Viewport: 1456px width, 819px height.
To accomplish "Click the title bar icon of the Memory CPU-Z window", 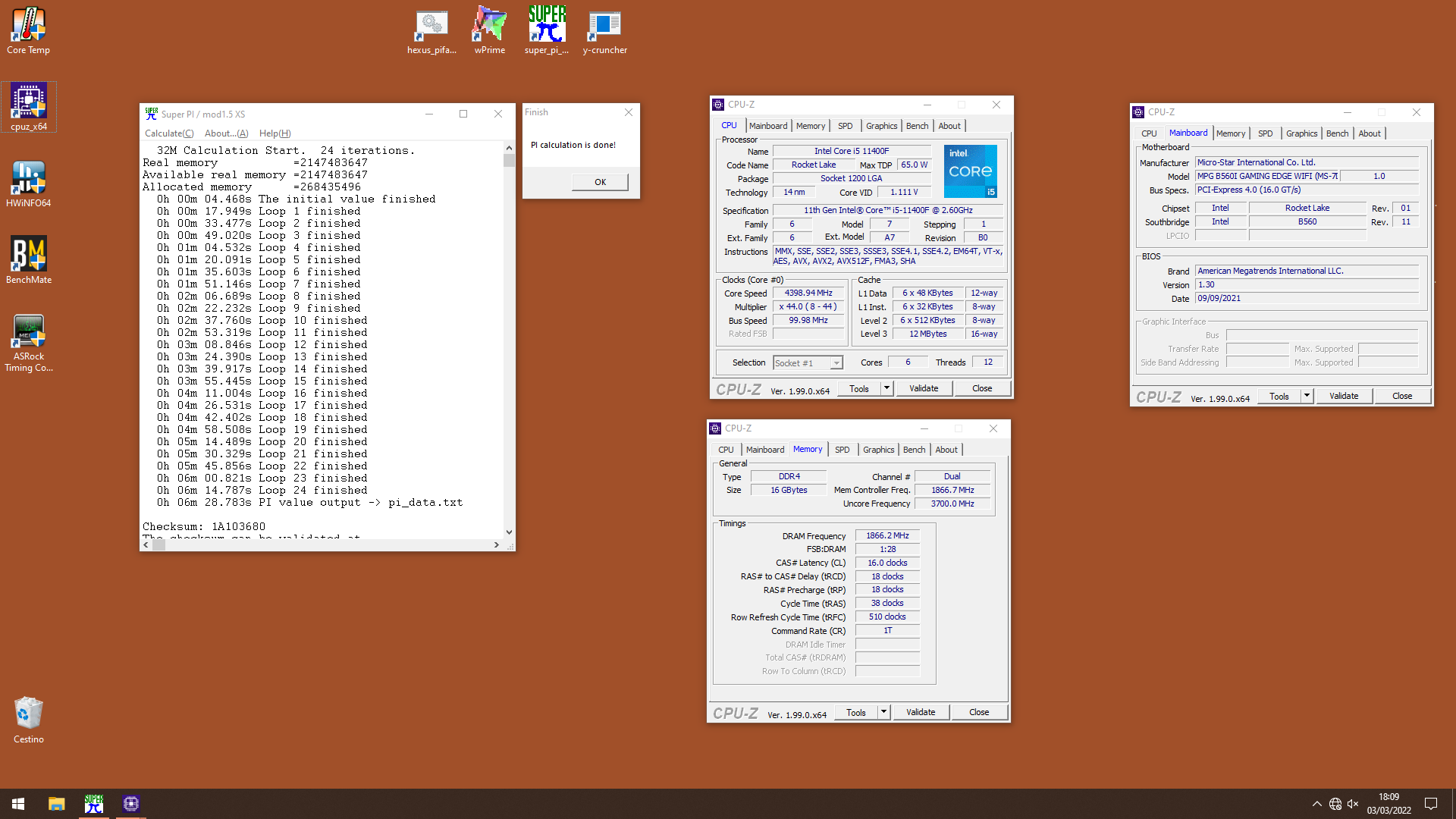I will coord(715,428).
